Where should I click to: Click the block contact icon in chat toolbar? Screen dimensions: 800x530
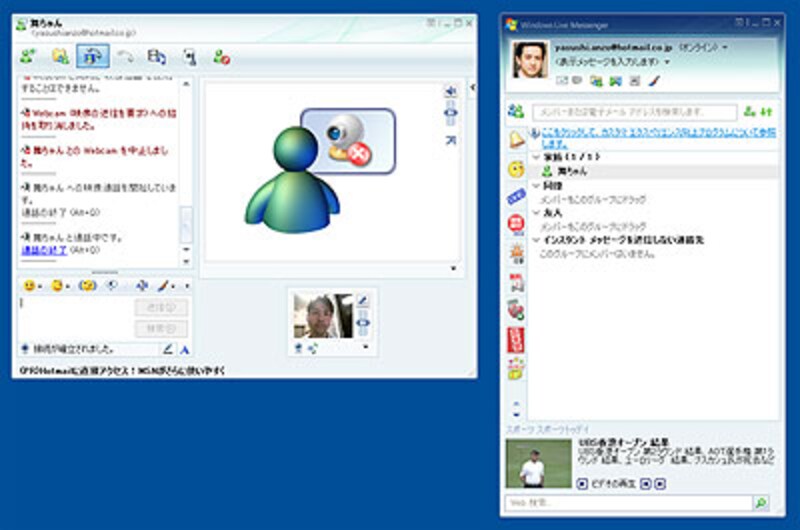(x=221, y=57)
